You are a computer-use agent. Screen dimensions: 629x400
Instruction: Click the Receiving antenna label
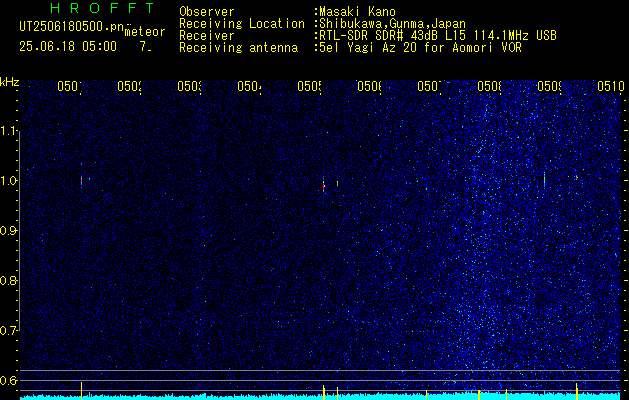[238, 48]
